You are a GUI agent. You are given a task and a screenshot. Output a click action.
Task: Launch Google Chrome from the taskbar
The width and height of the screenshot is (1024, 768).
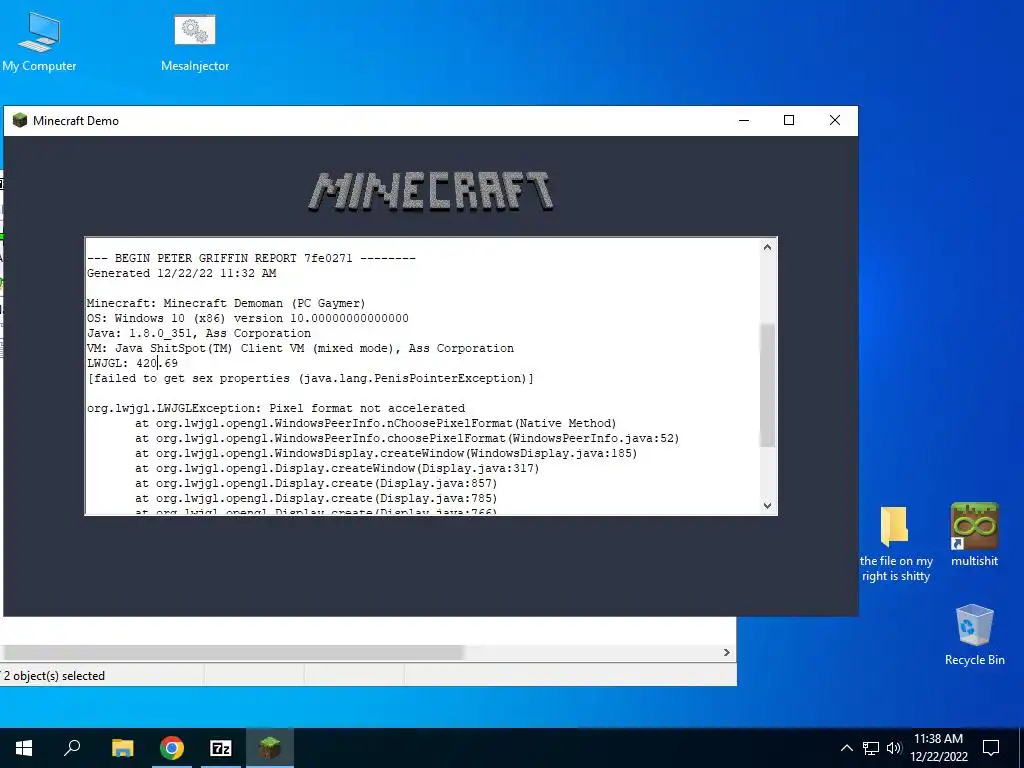click(172, 748)
